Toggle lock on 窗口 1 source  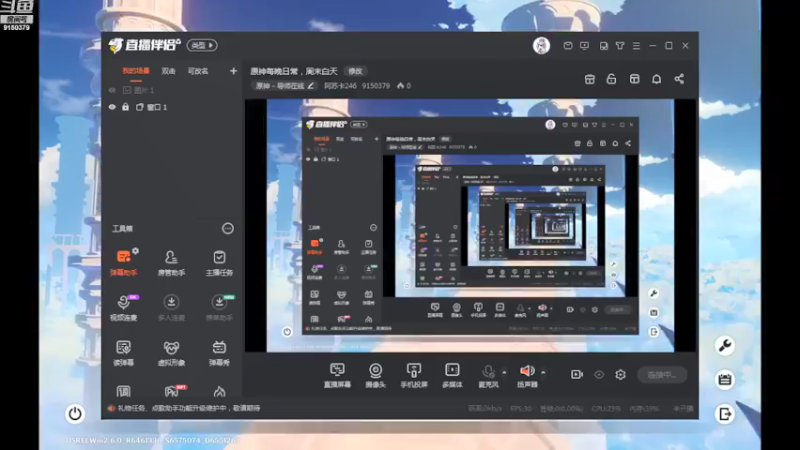[x=126, y=107]
